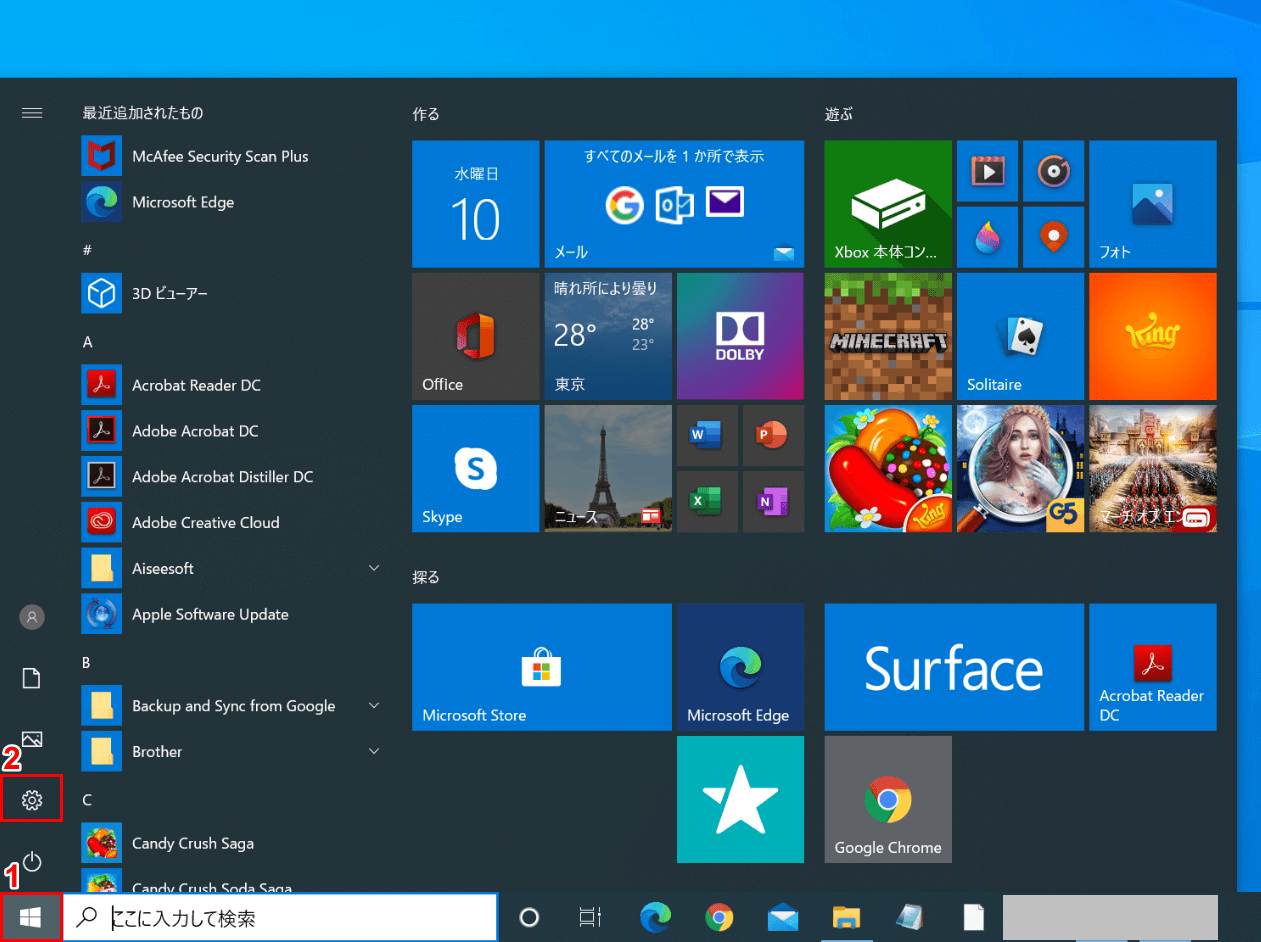Viewport: 1261px width, 942px height.
Task: Open the マーチ オブ エンパイア tile
Action: [x=1153, y=468]
